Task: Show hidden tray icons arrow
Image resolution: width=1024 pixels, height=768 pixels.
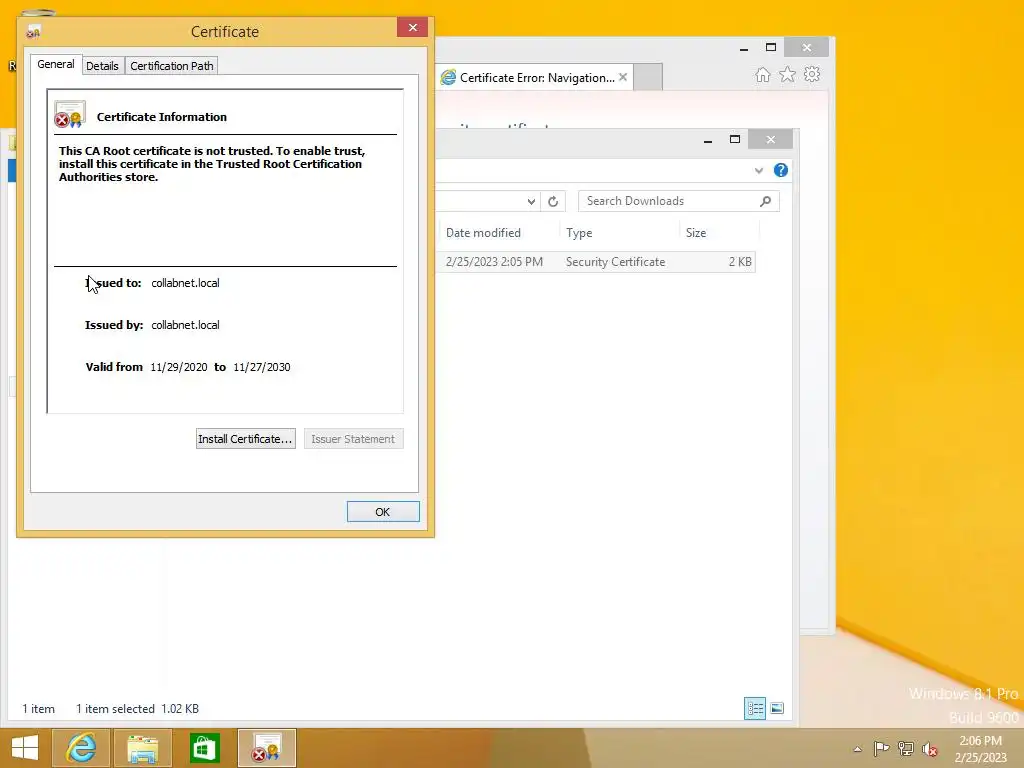Action: pos(857,749)
